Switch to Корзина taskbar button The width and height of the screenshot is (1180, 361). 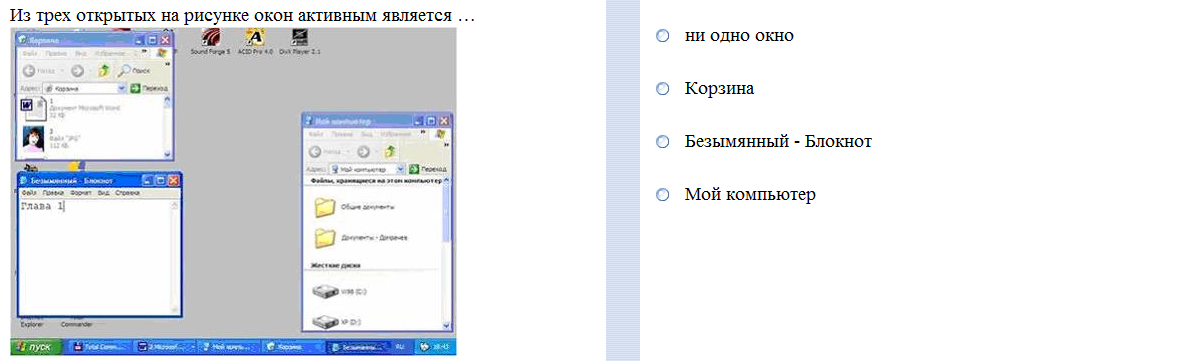(292, 347)
